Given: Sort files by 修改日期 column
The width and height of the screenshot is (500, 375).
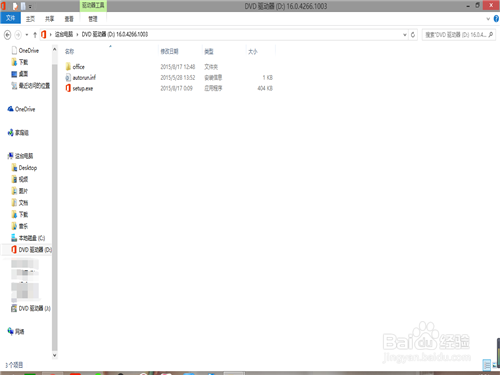Looking at the screenshot, I should (x=170, y=51).
